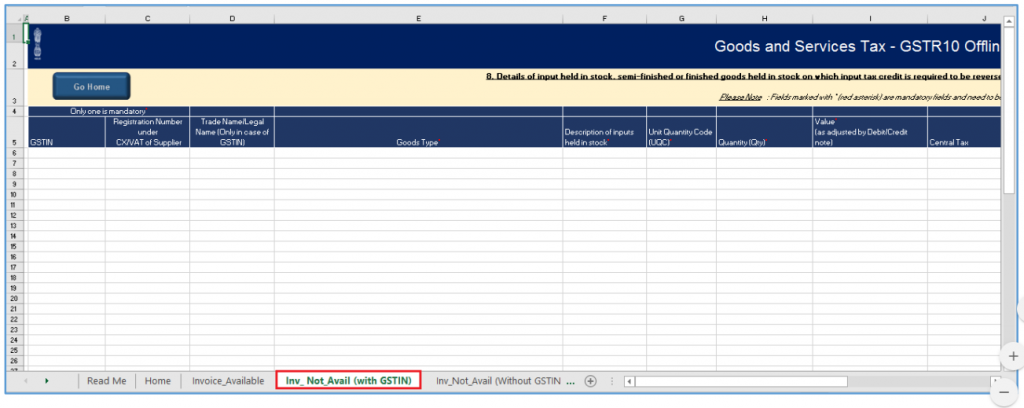Add a new sheet with plus icon
Viewport: 1024px width, 408px height.
(x=590, y=381)
